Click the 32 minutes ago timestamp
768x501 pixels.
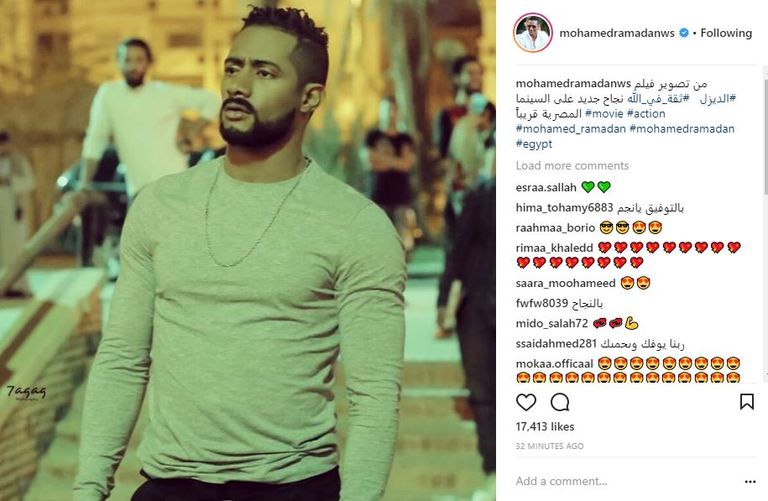tap(550, 446)
